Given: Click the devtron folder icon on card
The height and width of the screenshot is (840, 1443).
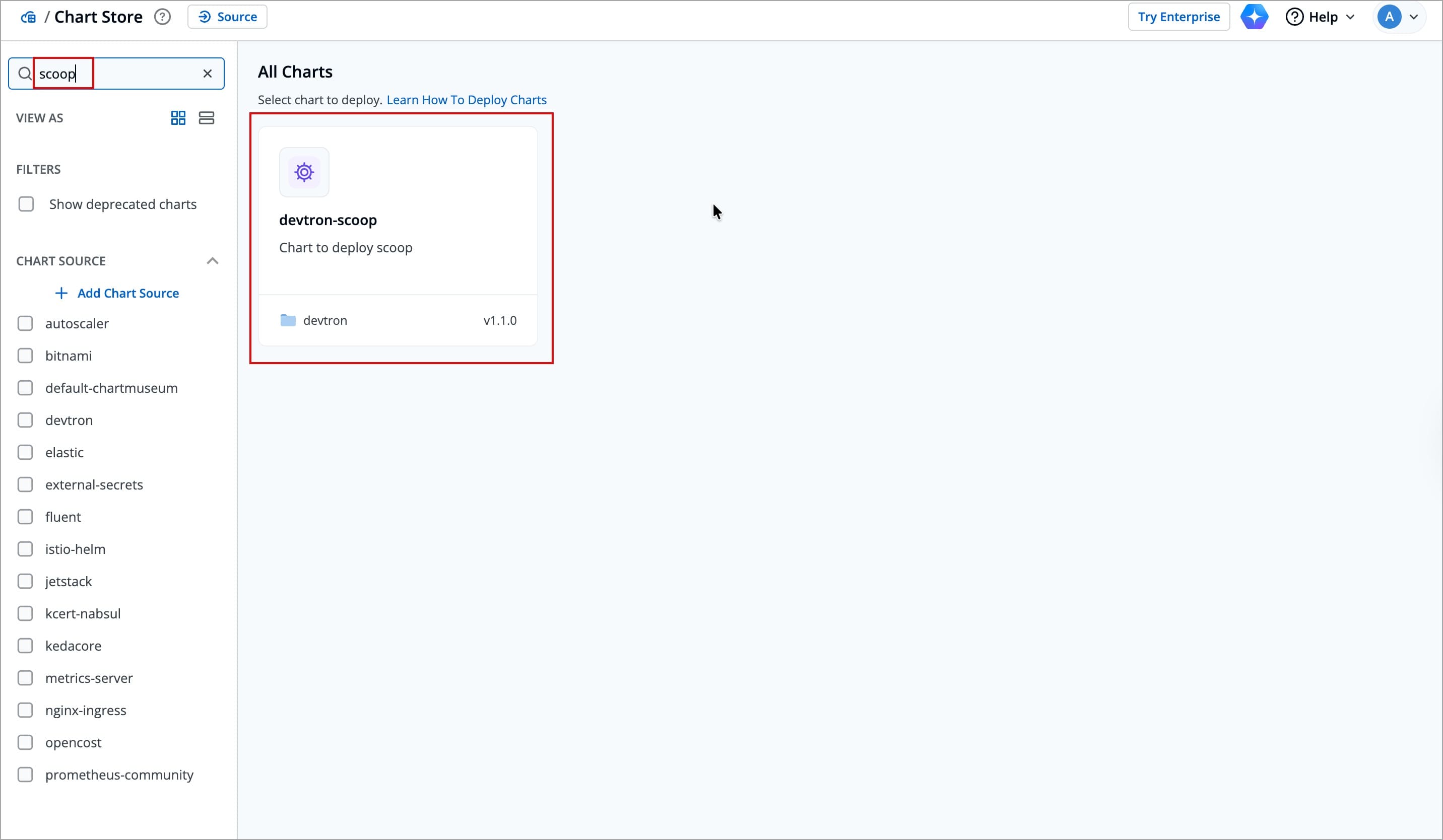Looking at the screenshot, I should pyautogui.click(x=288, y=320).
